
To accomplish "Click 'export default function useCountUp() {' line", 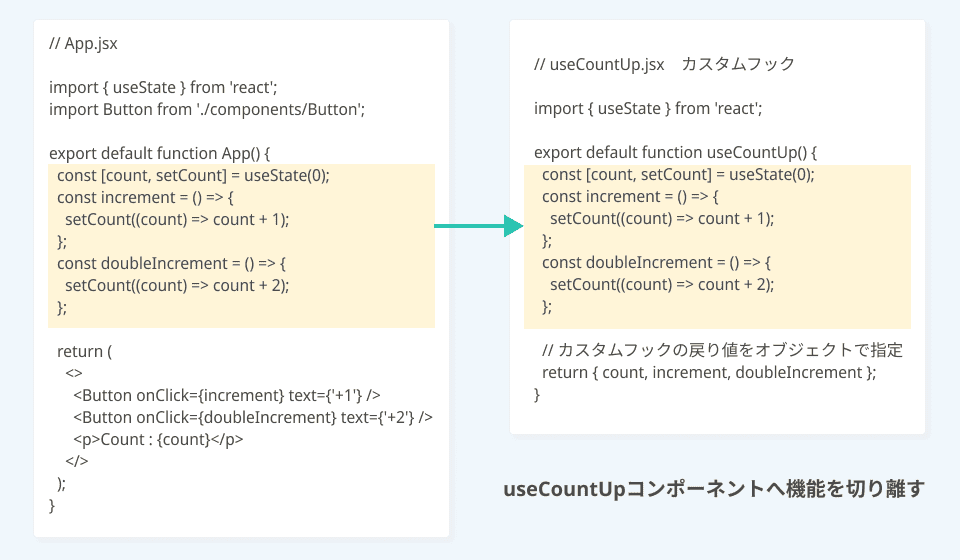I will (x=675, y=153).
